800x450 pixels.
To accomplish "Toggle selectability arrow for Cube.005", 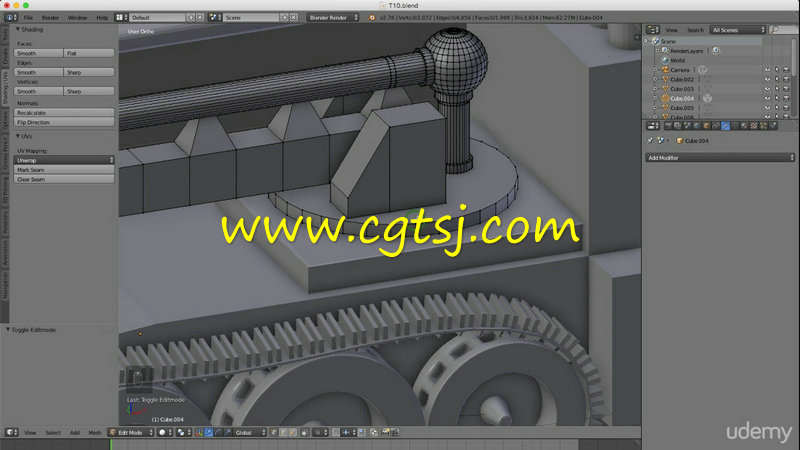I will click(x=777, y=108).
